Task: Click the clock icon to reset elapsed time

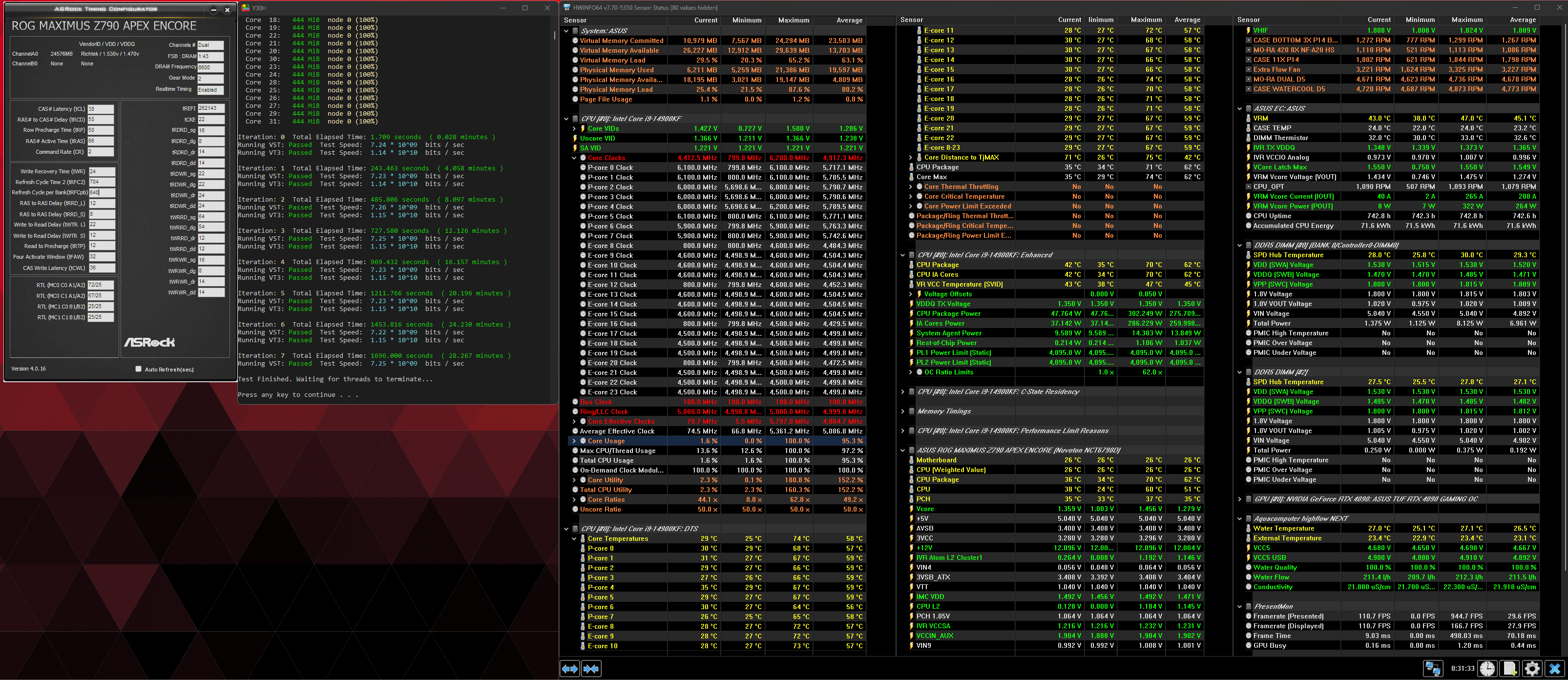Action: 1487,668
